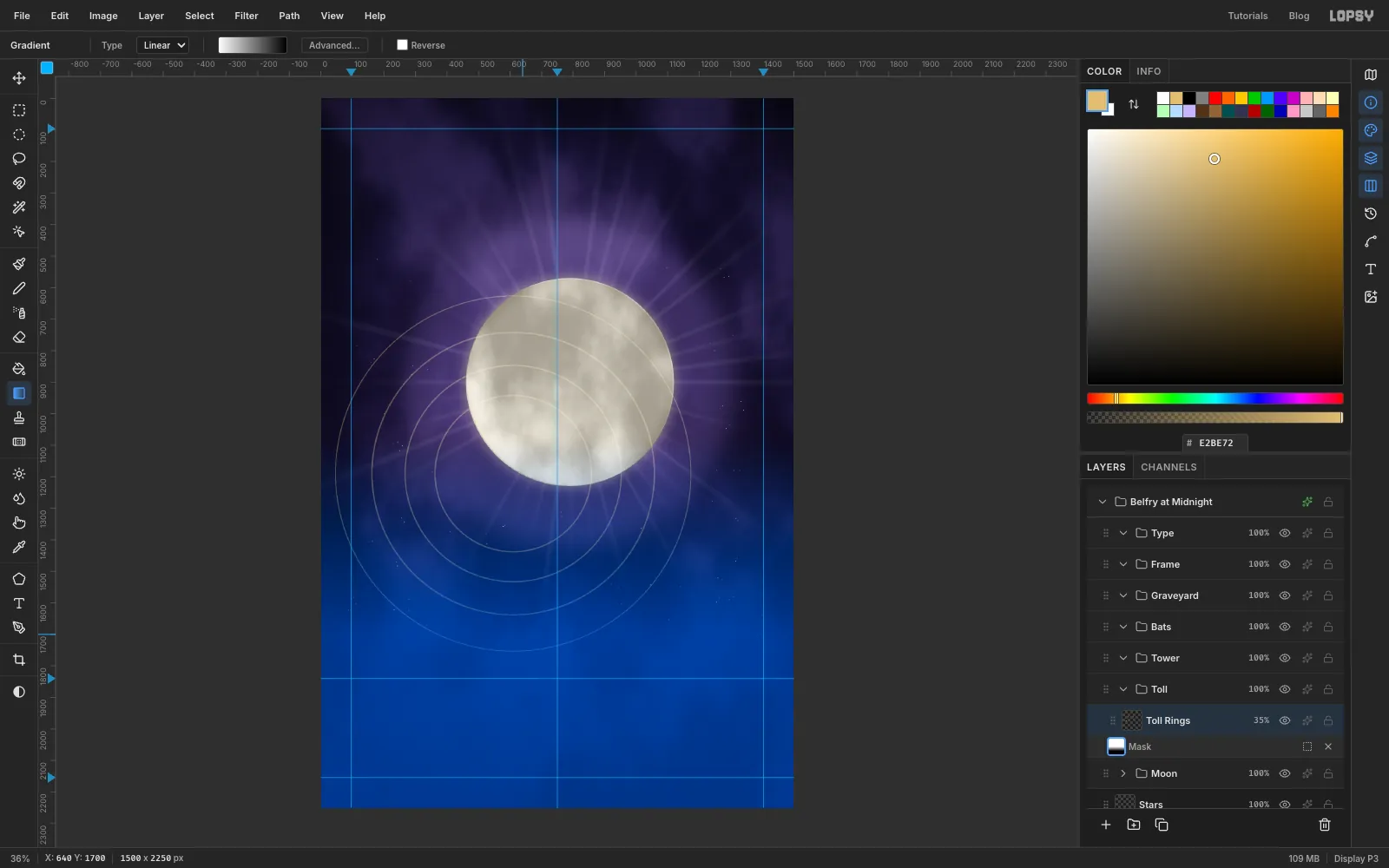Select the Eyedropper tool

click(19, 547)
